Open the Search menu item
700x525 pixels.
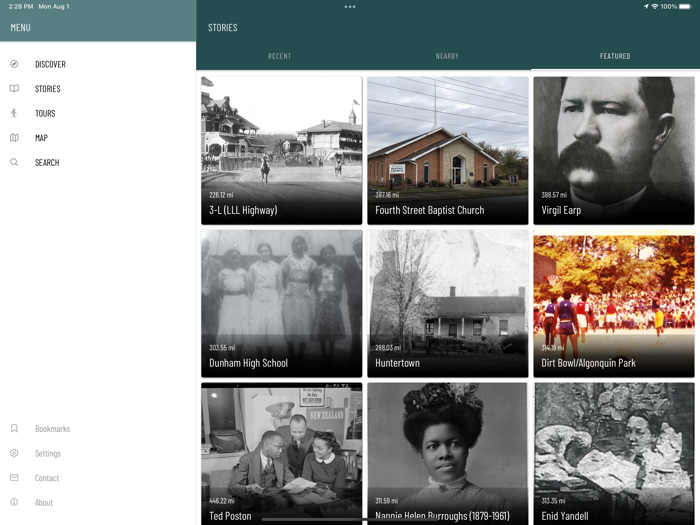point(47,162)
